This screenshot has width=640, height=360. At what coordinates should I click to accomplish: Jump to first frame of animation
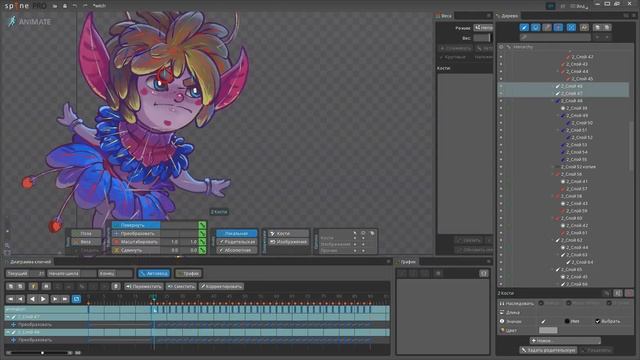point(11,299)
